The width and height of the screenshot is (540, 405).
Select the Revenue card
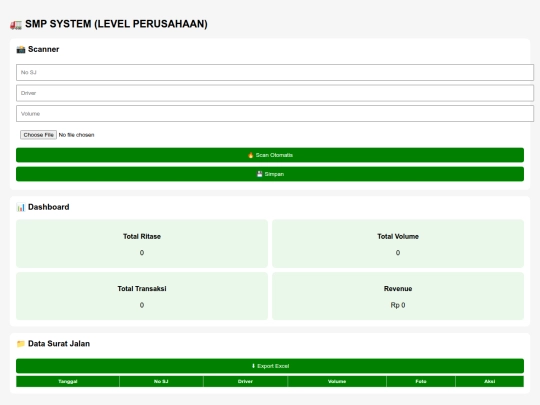398,296
